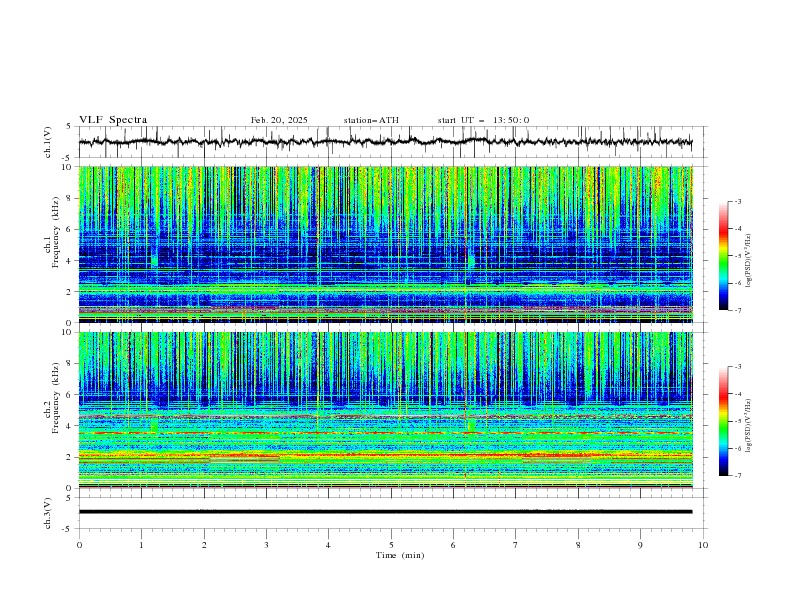Select the "Feb. 20, 2025" date text
The image size is (792, 612).
(x=279, y=120)
